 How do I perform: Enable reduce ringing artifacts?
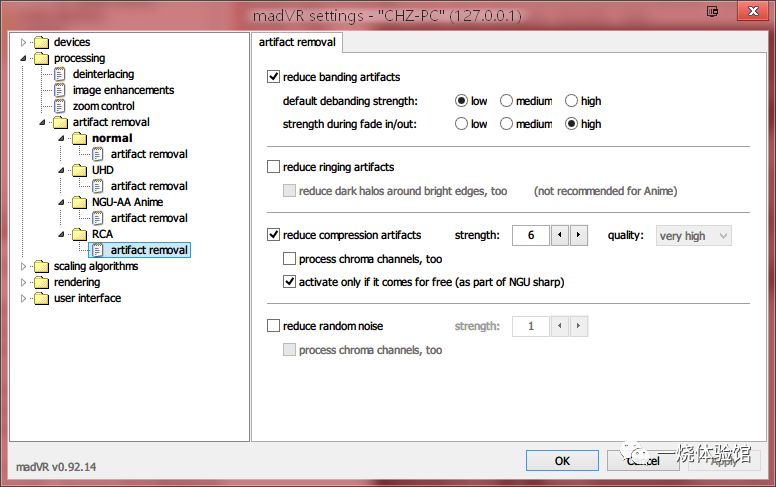[x=273, y=167]
